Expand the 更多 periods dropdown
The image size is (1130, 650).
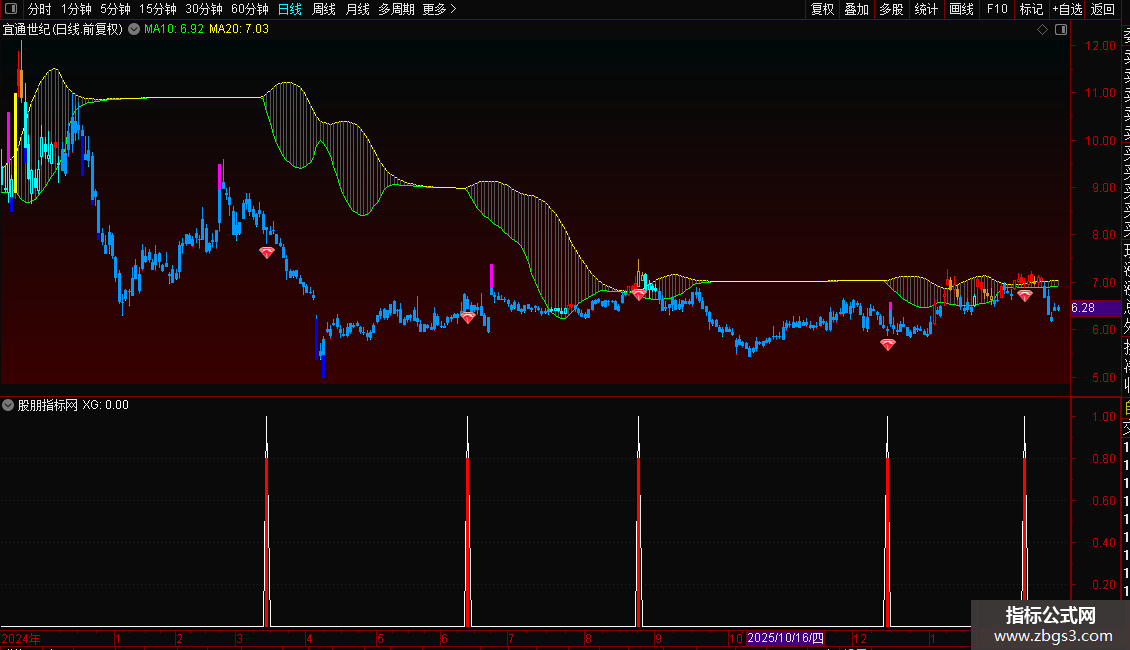(x=440, y=9)
